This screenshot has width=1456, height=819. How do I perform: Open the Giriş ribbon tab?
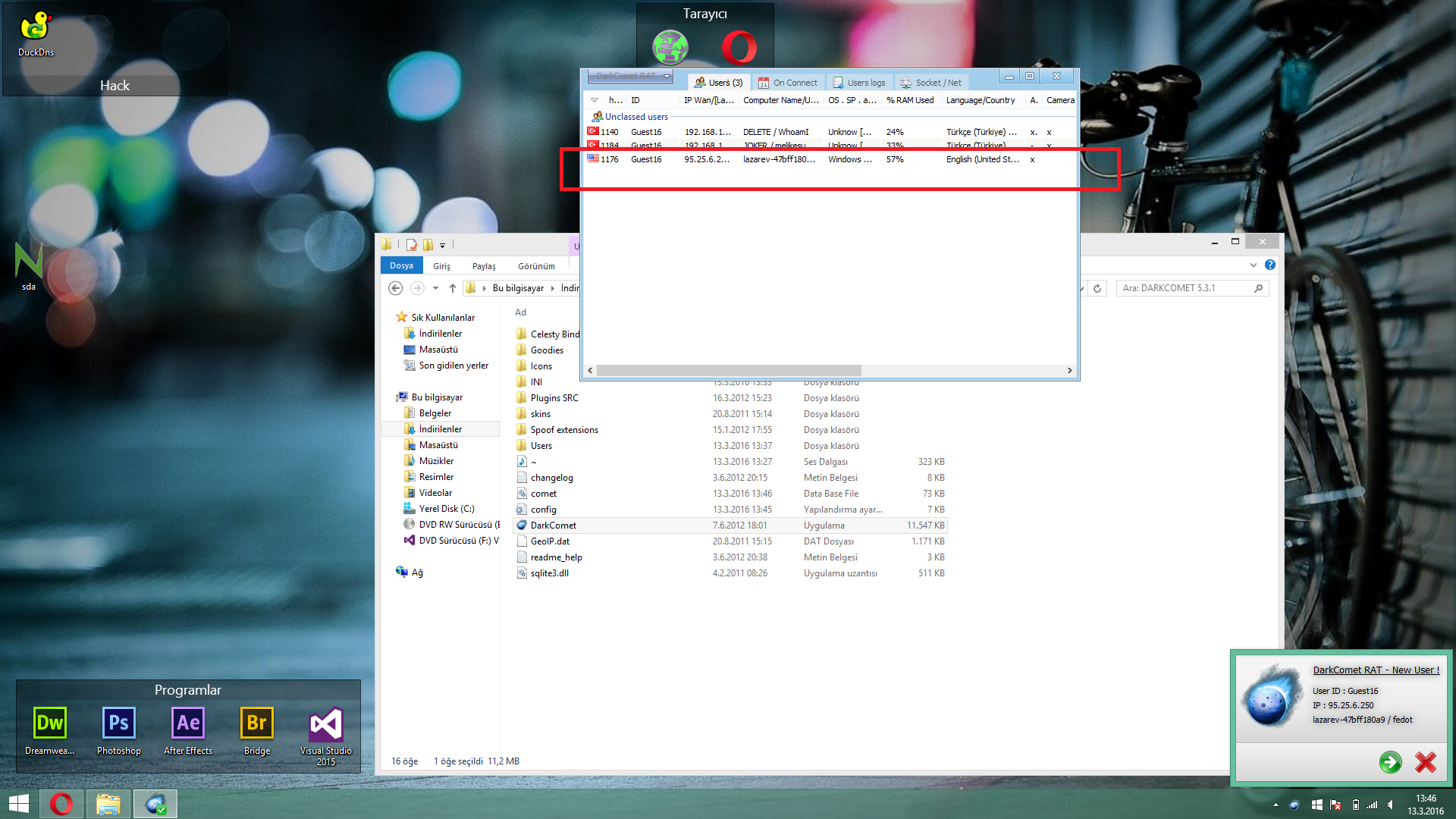[441, 266]
